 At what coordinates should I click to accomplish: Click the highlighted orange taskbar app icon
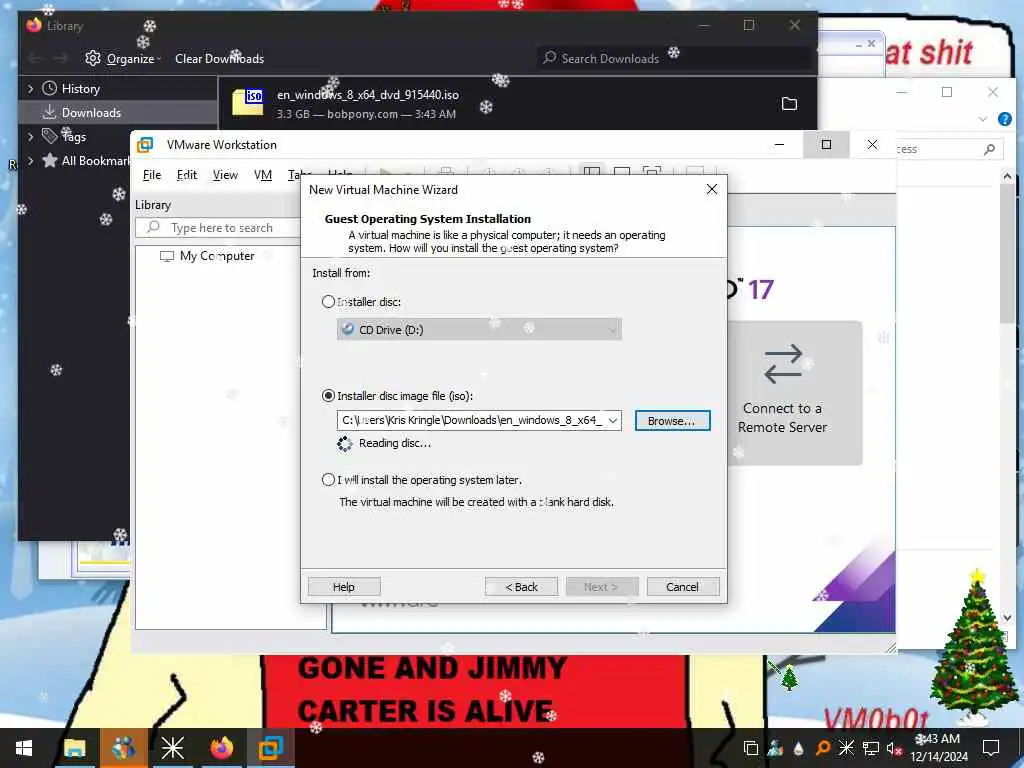click(x=123, y=748)
